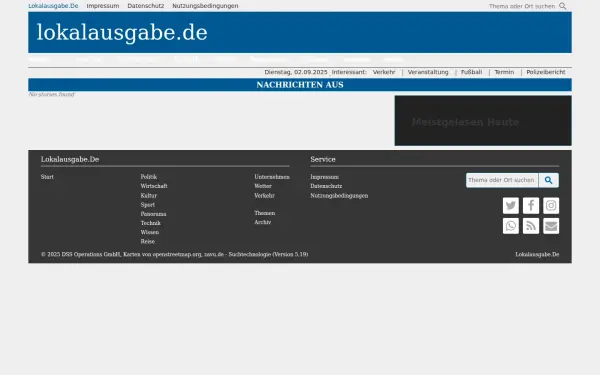Click the copyright line '© 2025 DSS Operations GmbH'
This screenshot has width=600, height=375.
pos(81,254)
